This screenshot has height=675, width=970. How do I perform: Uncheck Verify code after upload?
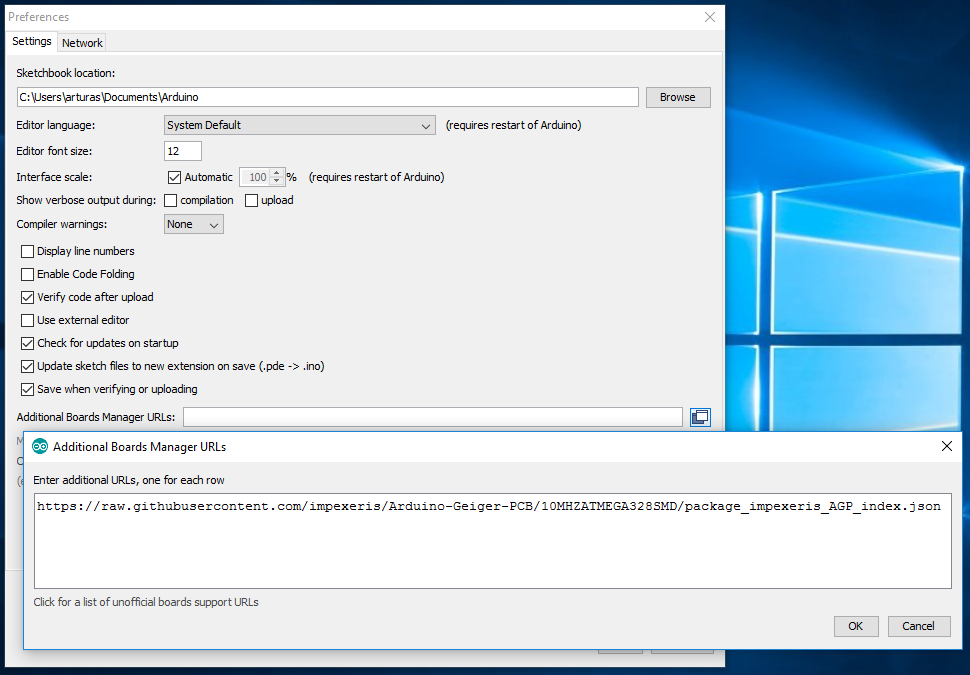[x=27, y=297]
